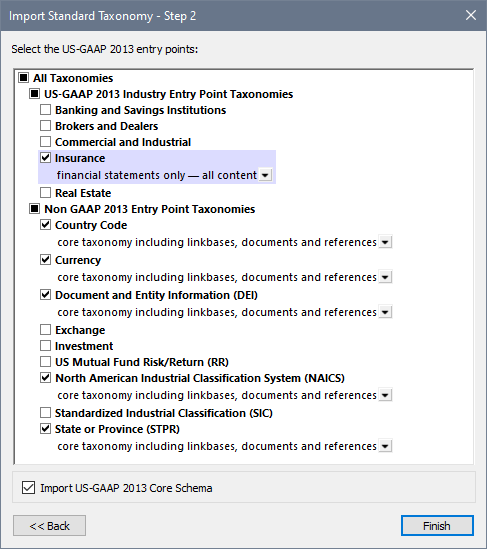Close the Import Standard Taxonomy dialog
This screenshot has width=487, height=549.
(x=471, y=15)
